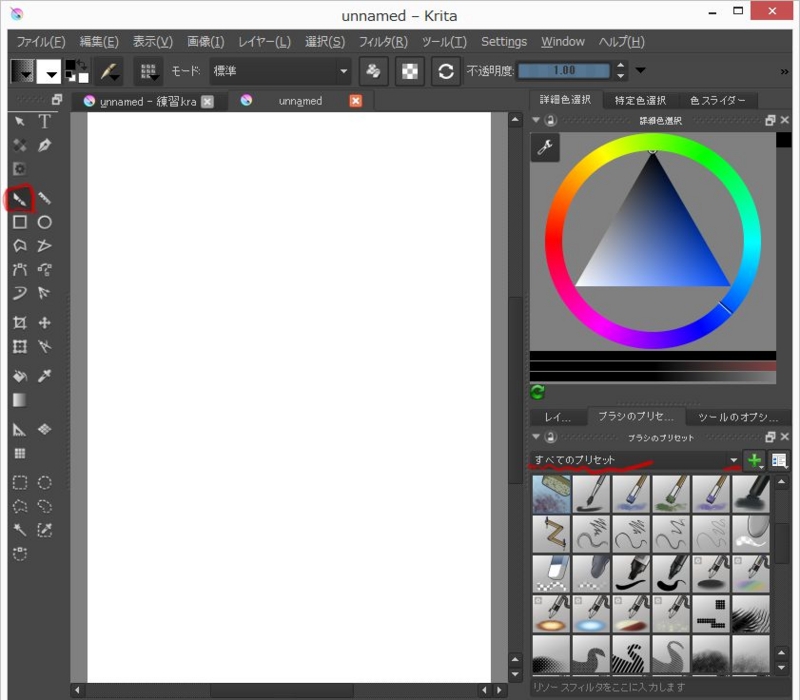800x700 pixels.
Task: Open the blending mode dropdown
Action: click(280, 71)
